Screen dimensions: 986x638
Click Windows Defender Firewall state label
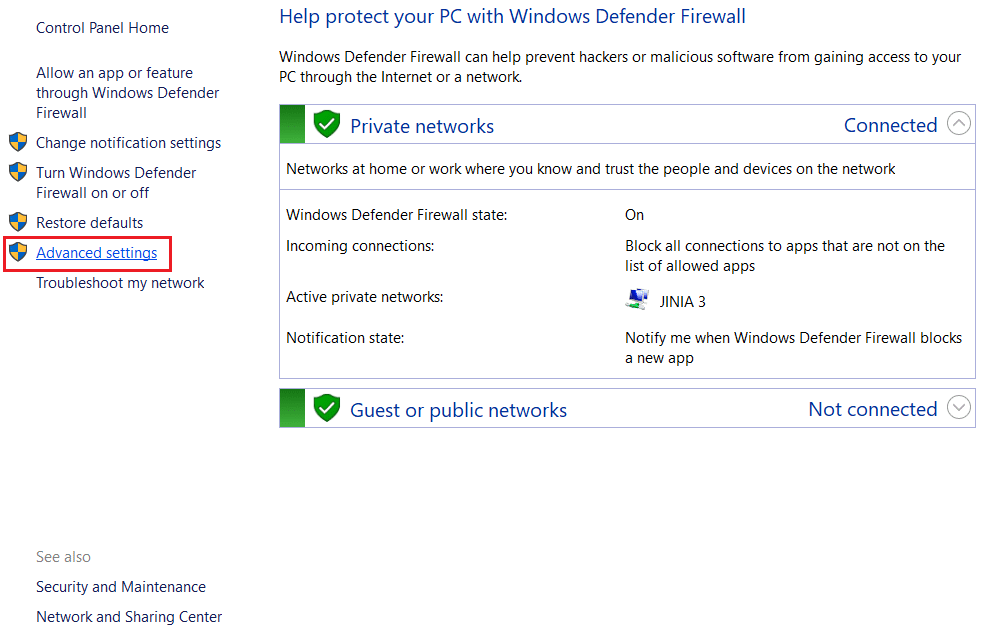pos(397,215)
